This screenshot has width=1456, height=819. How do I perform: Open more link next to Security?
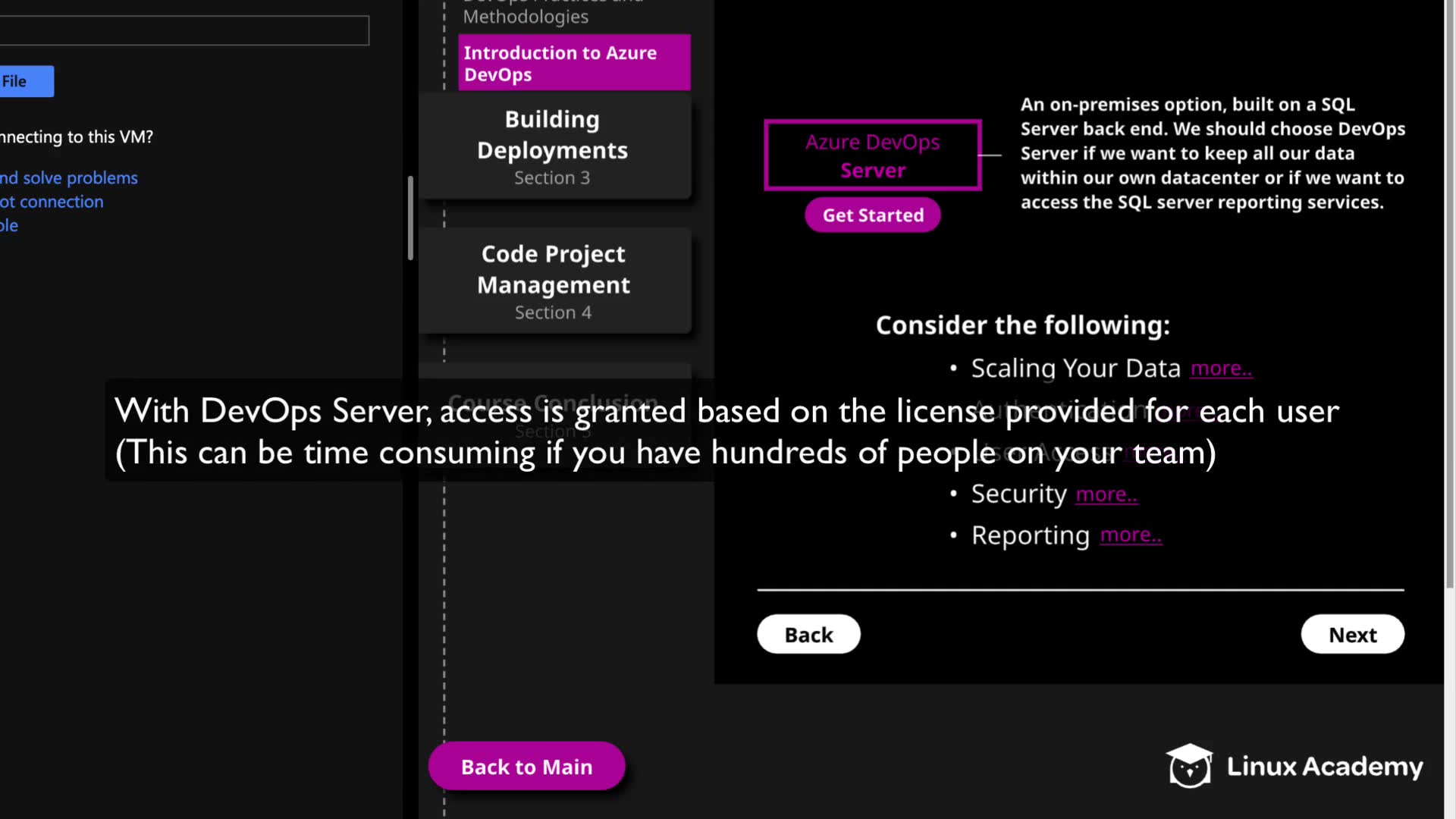[1106, 494]
